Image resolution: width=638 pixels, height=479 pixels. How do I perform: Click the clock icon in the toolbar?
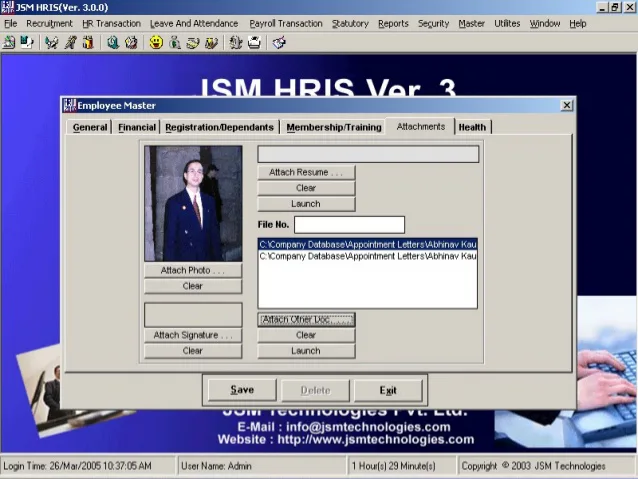(x=113, y=42)
